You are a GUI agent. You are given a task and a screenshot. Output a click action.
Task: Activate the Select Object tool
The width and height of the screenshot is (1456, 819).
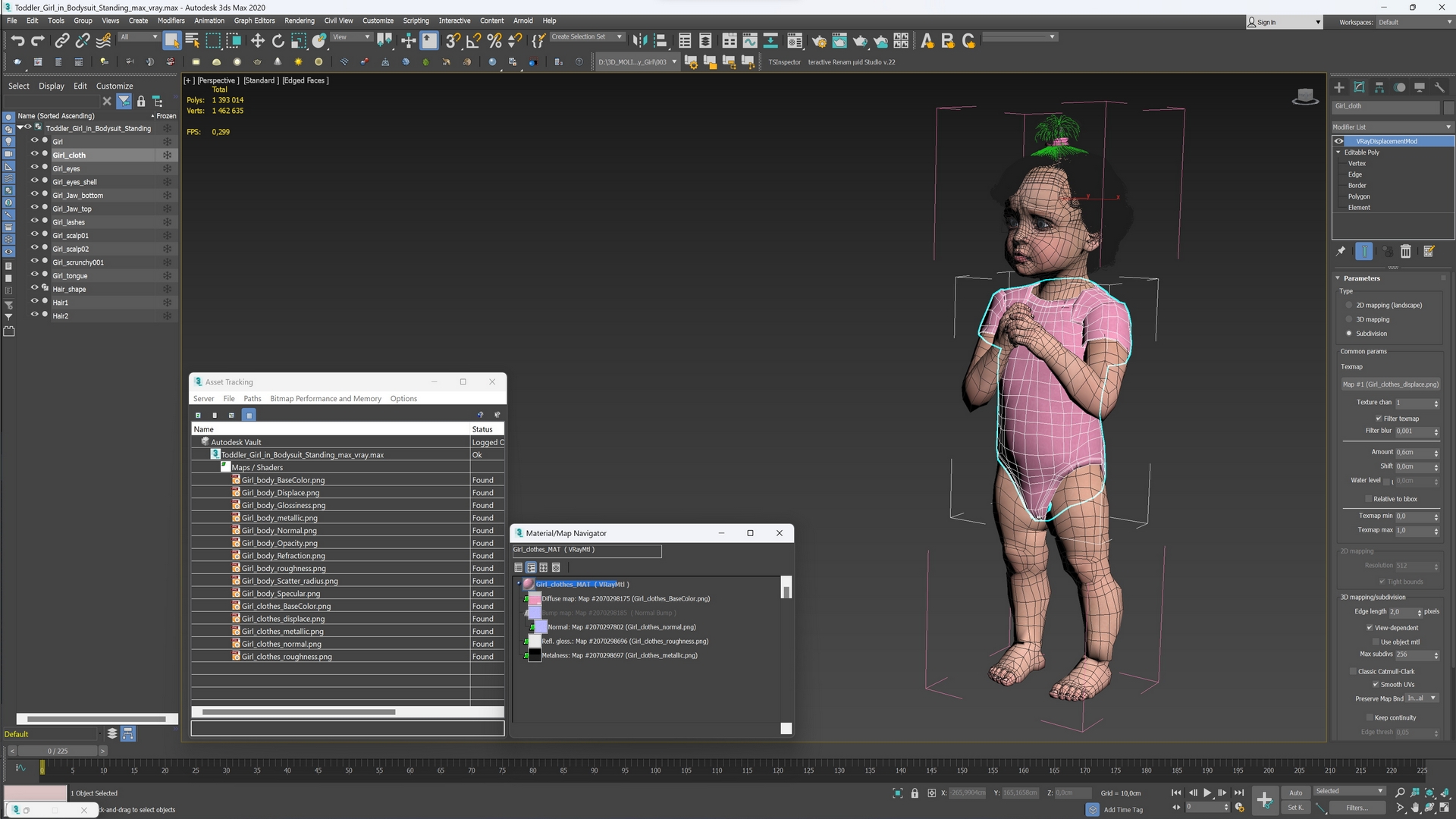click(171, 40)
